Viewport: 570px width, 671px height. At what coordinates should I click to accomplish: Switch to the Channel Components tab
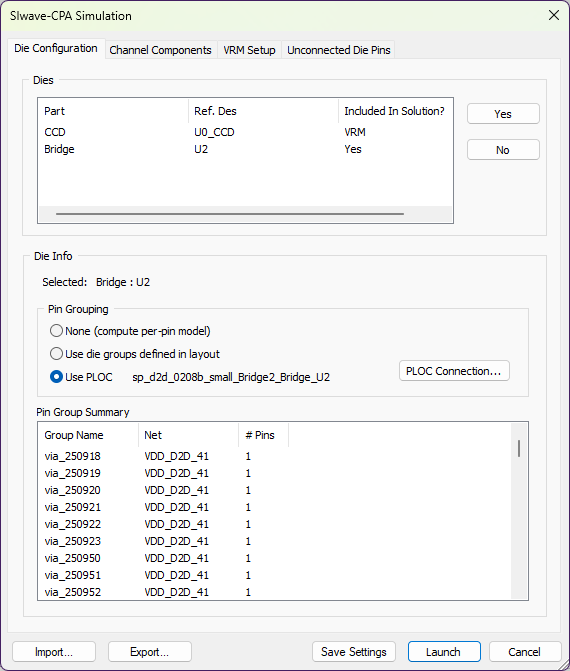160,50
